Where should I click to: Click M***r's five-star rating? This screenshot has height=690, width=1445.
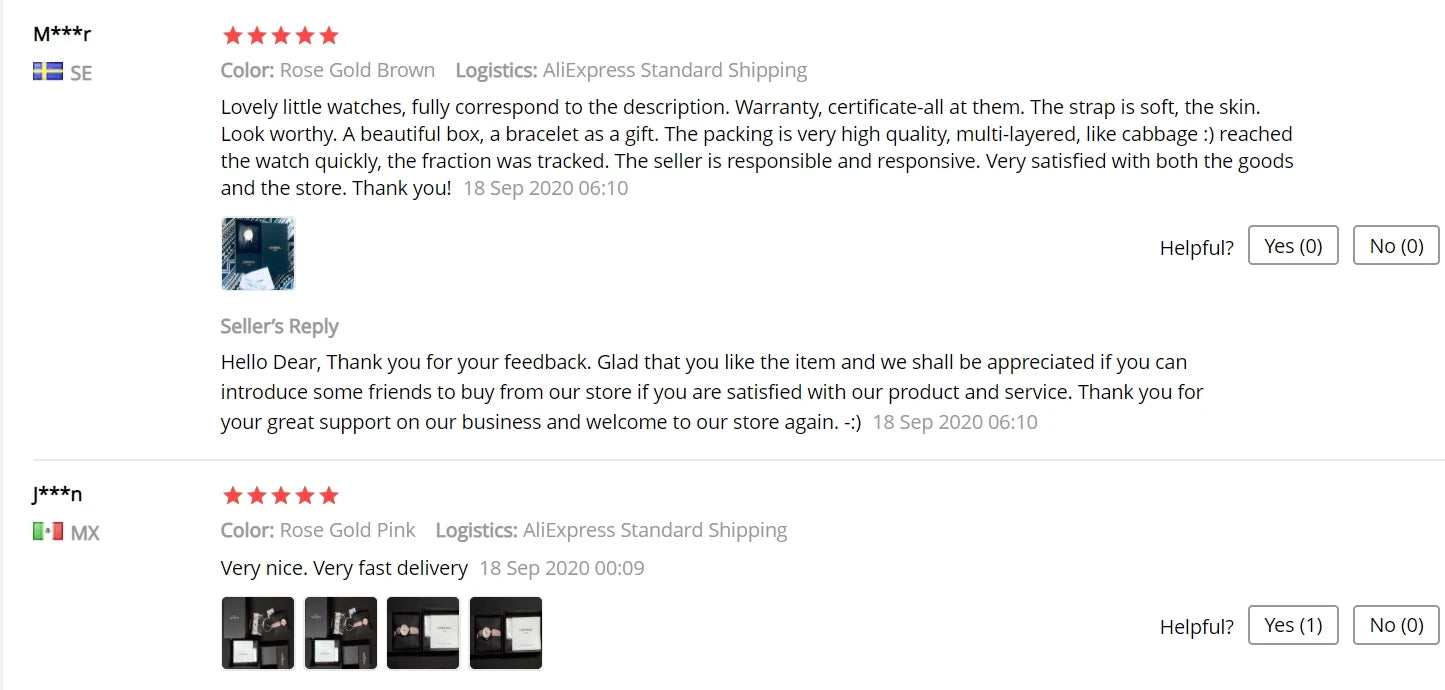tap(280, 36)
